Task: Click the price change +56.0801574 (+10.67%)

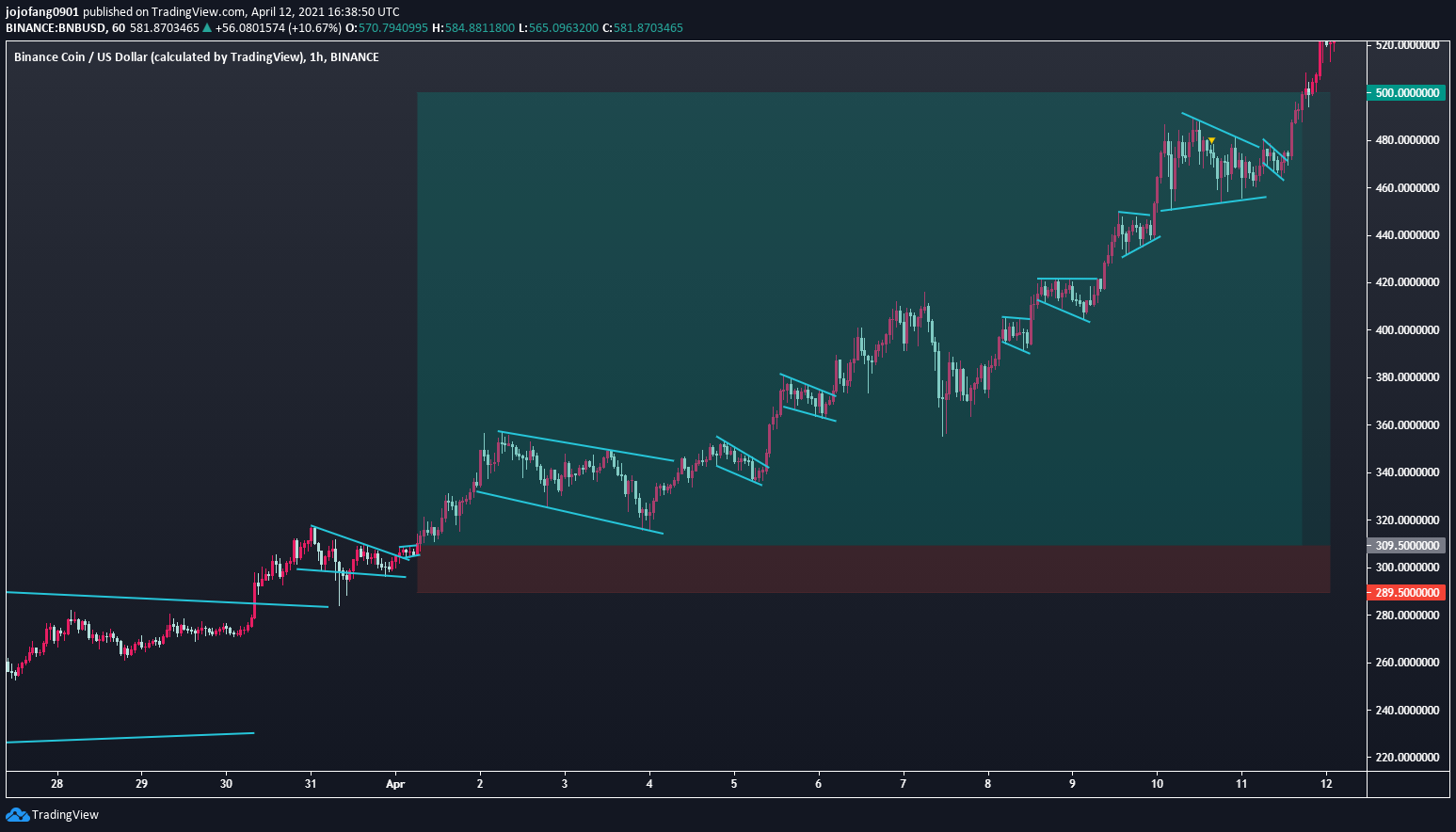Action: (x=278, y=28)
